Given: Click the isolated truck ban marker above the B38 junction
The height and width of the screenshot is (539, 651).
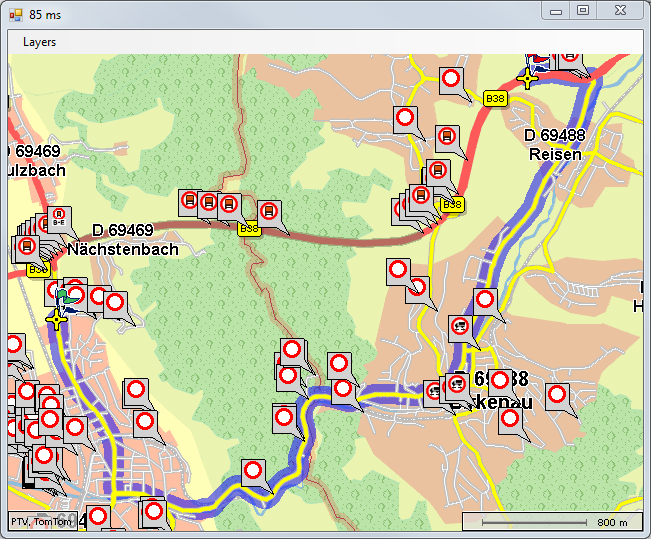Looking at the screenshot, I should [x=446, y=136].
